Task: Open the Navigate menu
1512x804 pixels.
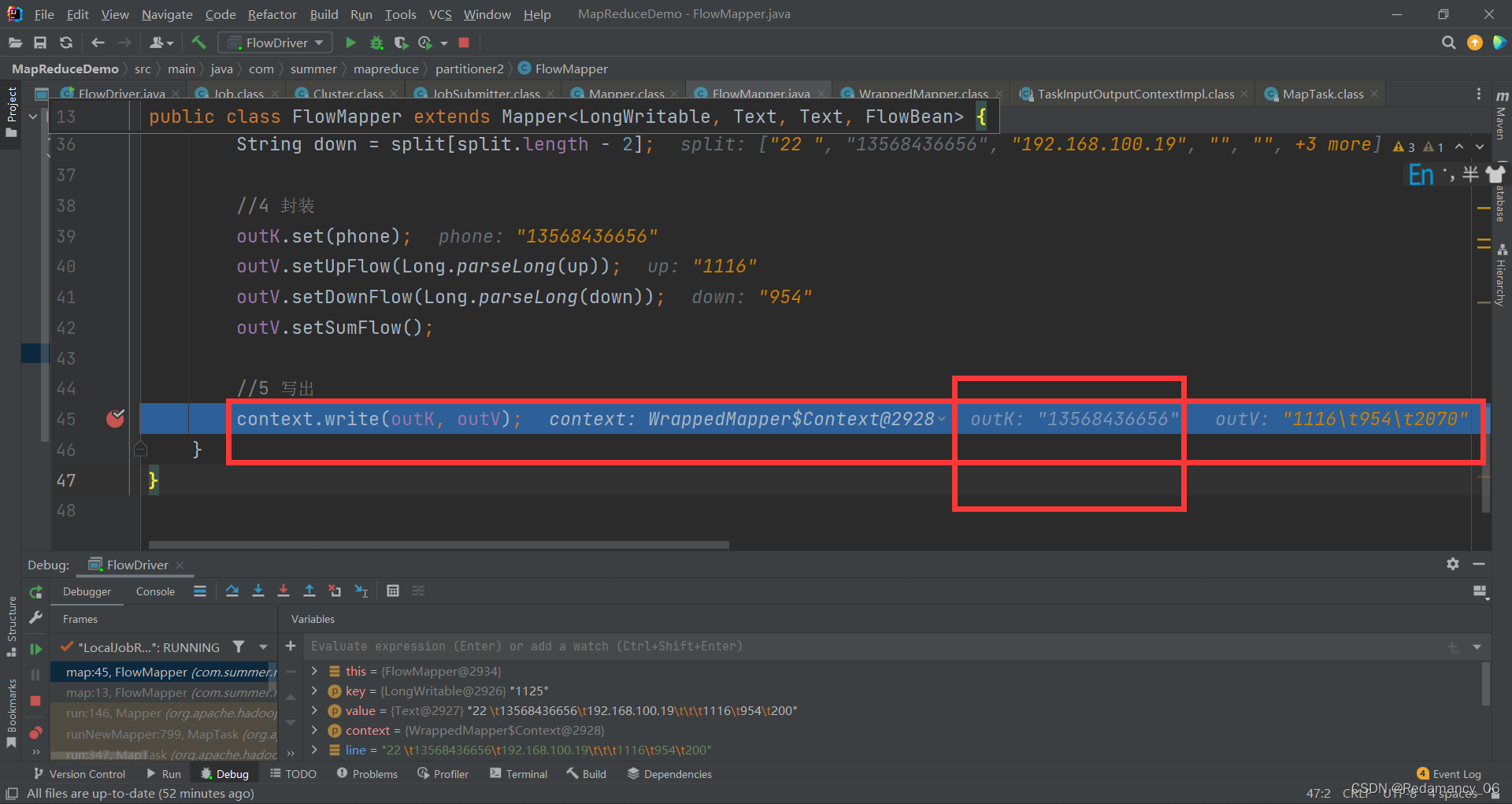Action: pos(167,14)
